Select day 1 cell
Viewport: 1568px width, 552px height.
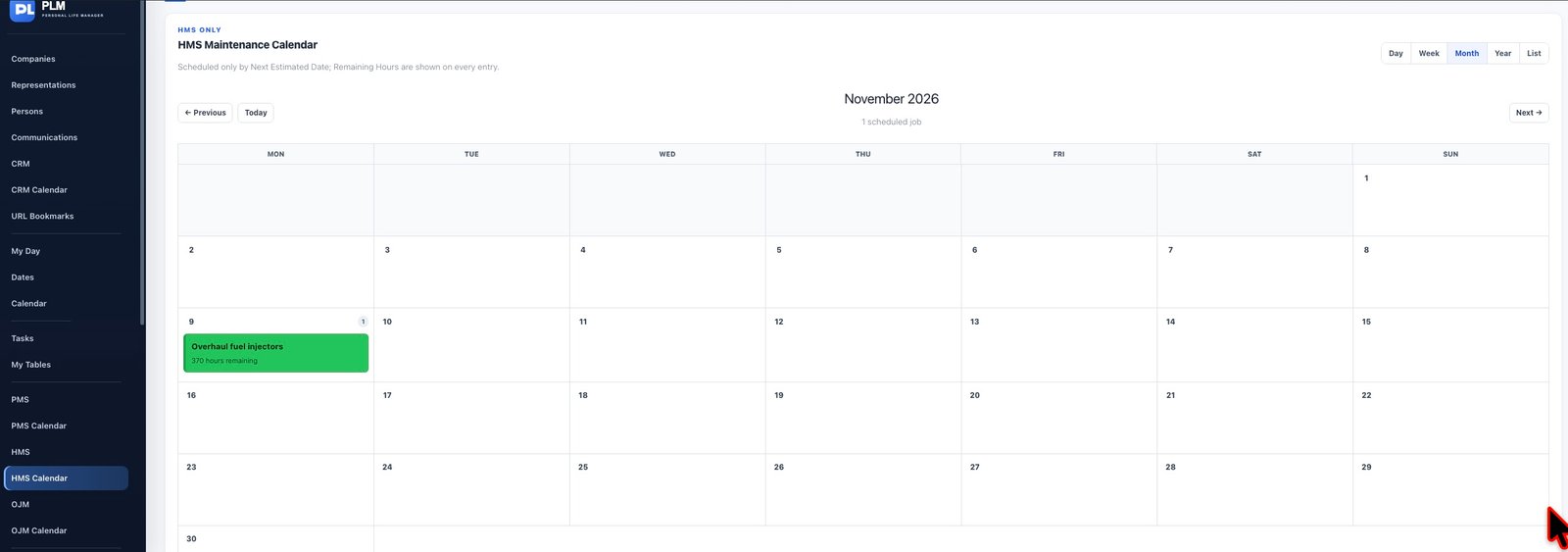coord(1450,200)
